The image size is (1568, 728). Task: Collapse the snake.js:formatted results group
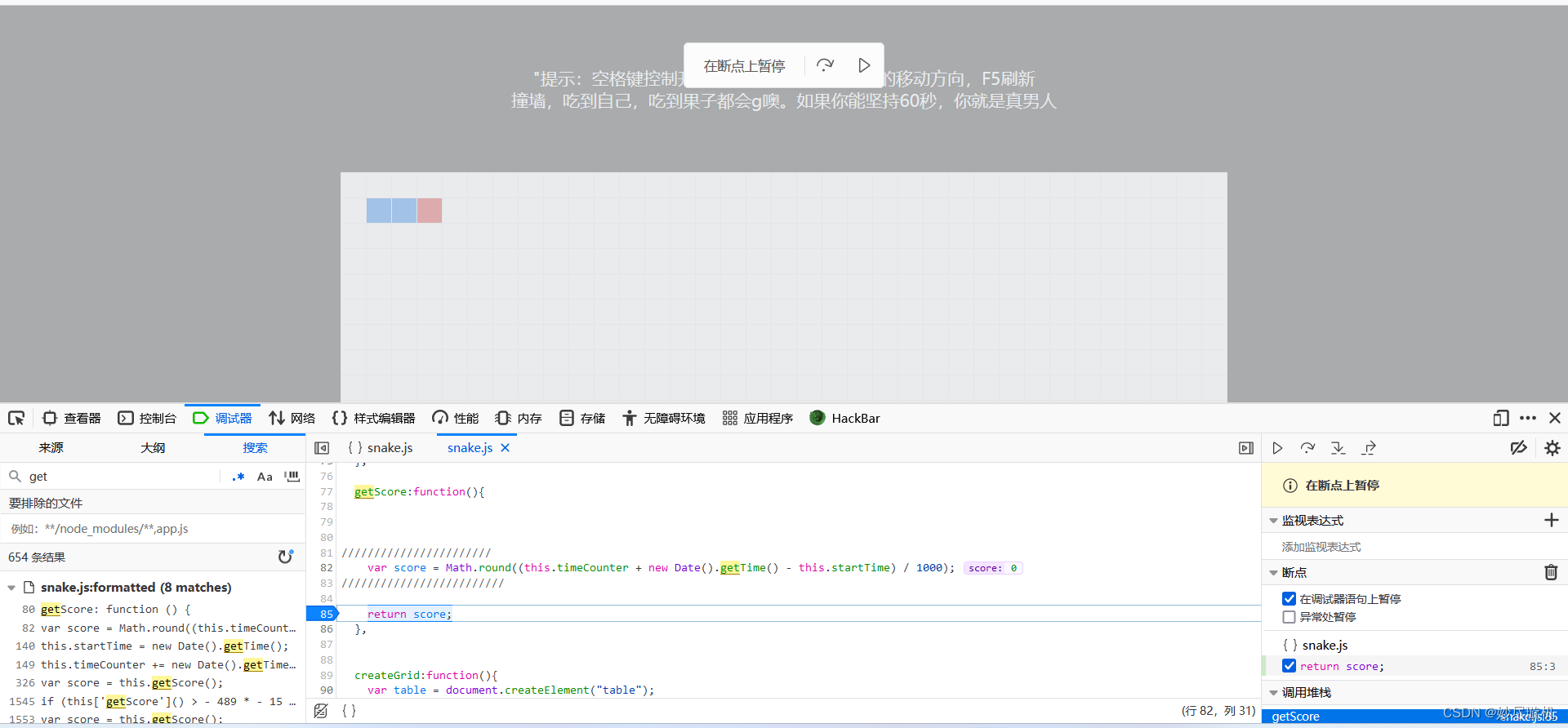coord(11,588)
